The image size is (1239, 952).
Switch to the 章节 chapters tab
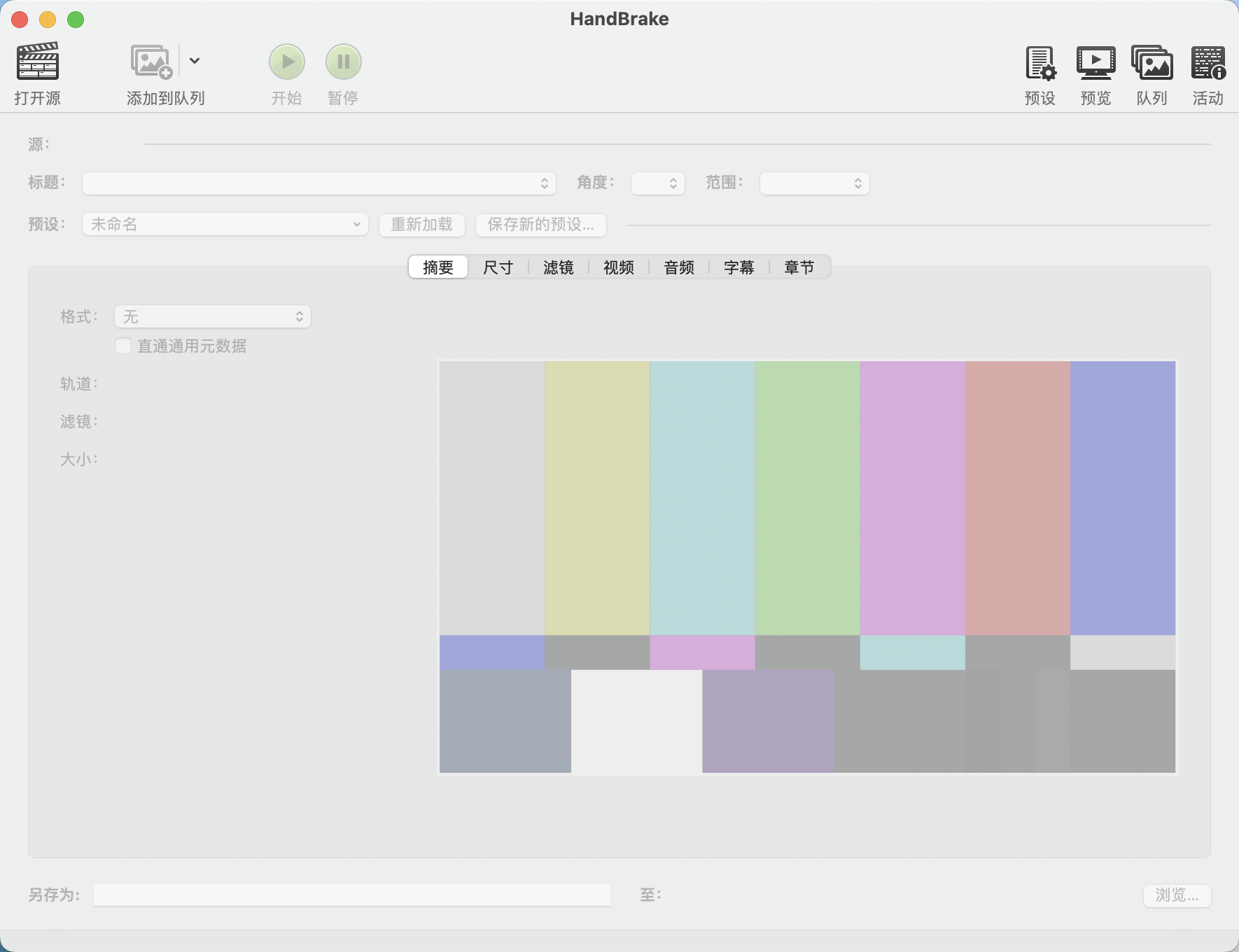point(799,267)
